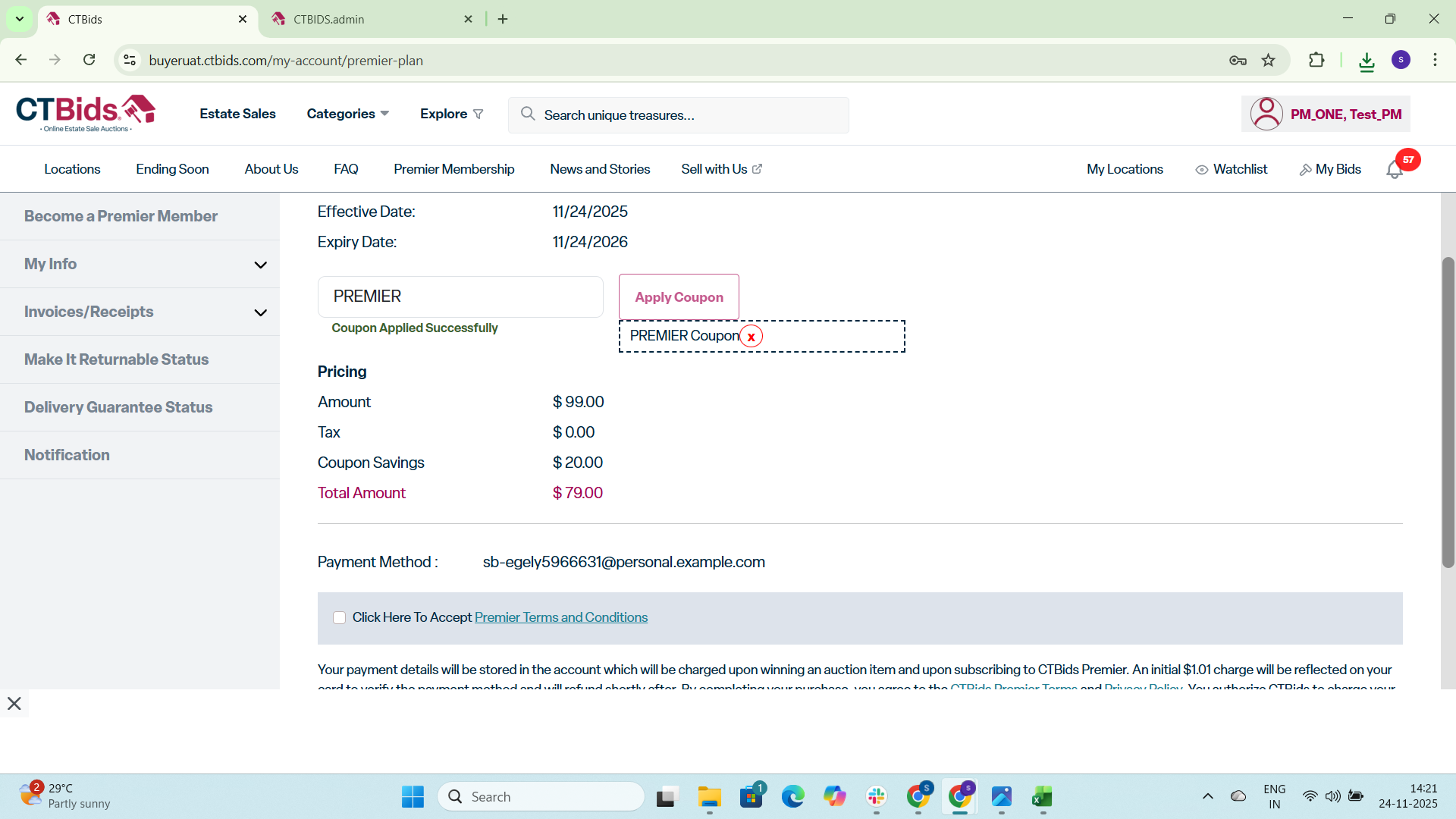Screen dimensions: 1456x819
Task: Open the Premier Terms and Conditions link
Action: click(x=560, y=617)
